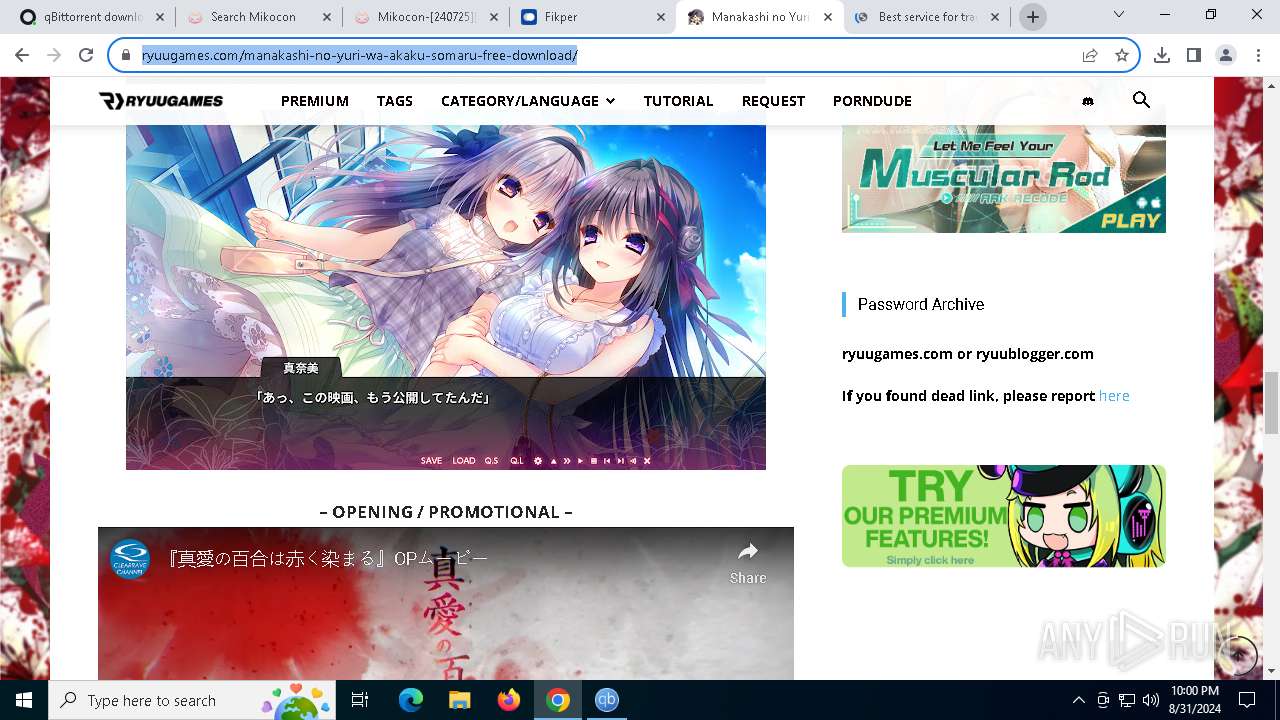The width and height of the screenshot is (1280, 720).
Task: Click the OP movie video title
Action: click(x=326, y=559)
